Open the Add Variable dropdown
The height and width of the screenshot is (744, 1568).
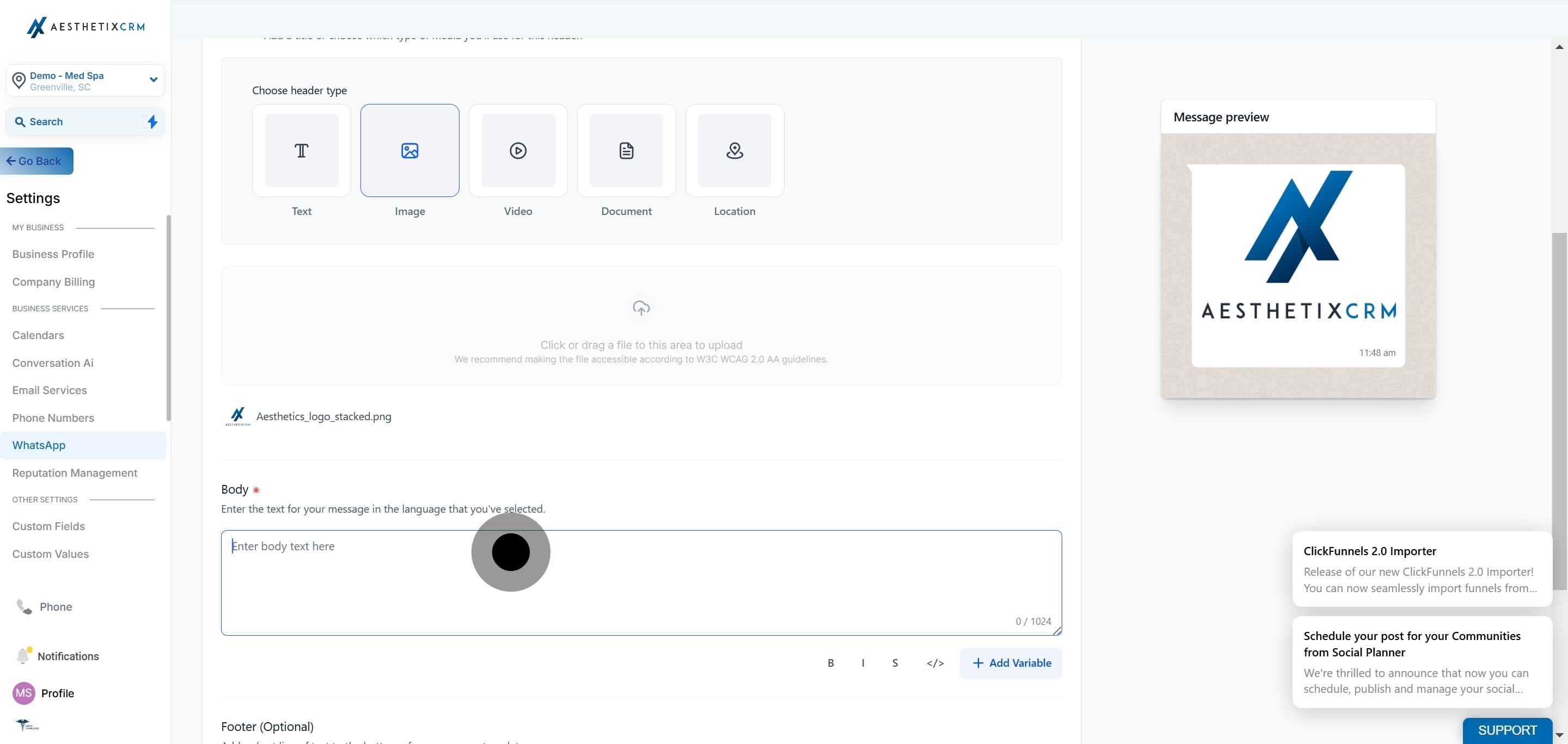pyautogui.click(x=1011, y=662)
